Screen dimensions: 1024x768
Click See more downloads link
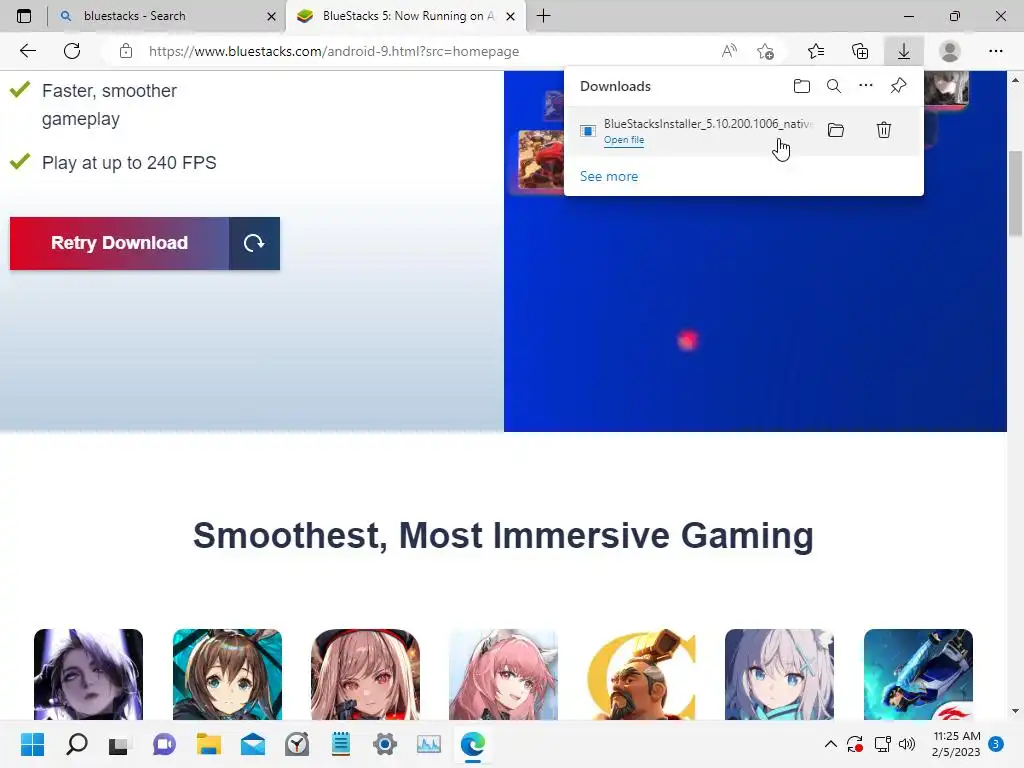coord(609,176)
